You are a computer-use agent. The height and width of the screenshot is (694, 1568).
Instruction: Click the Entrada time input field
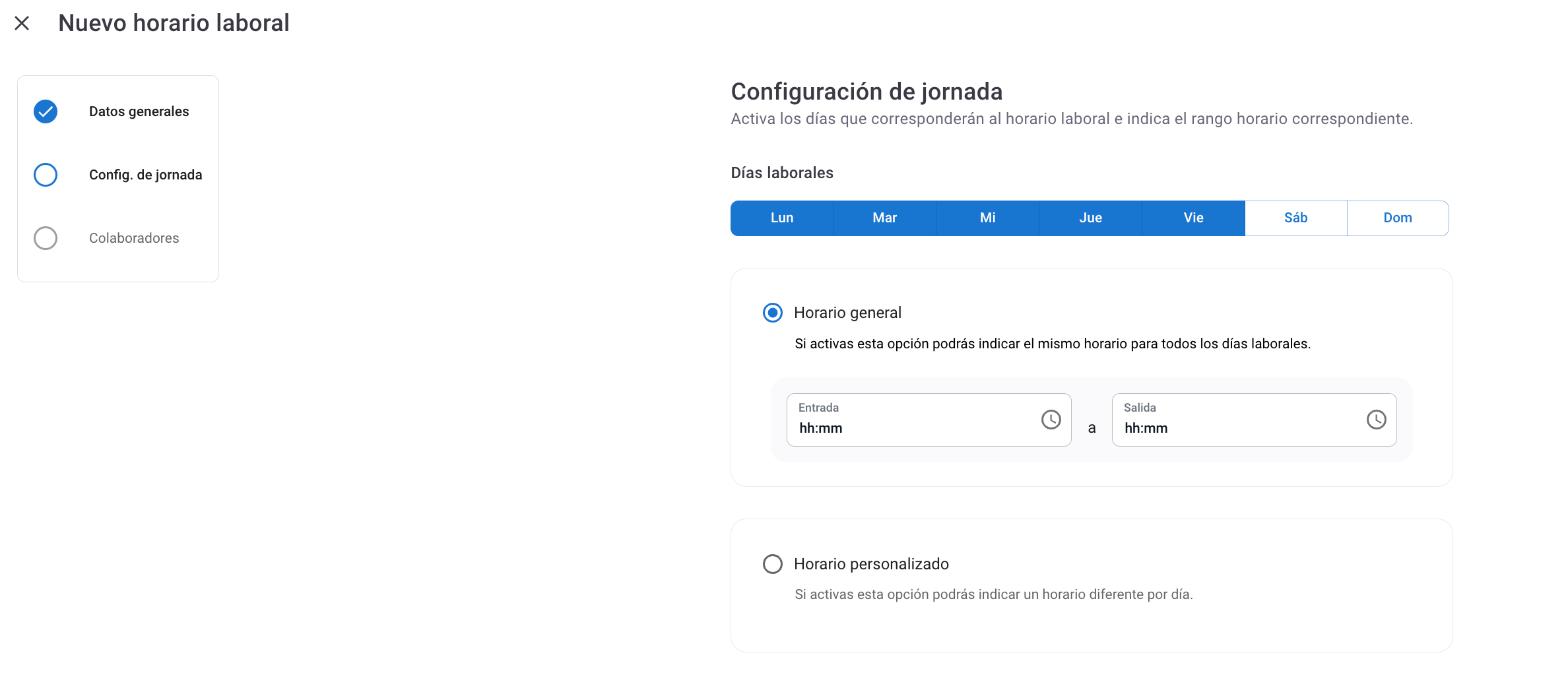coord(911,427)
